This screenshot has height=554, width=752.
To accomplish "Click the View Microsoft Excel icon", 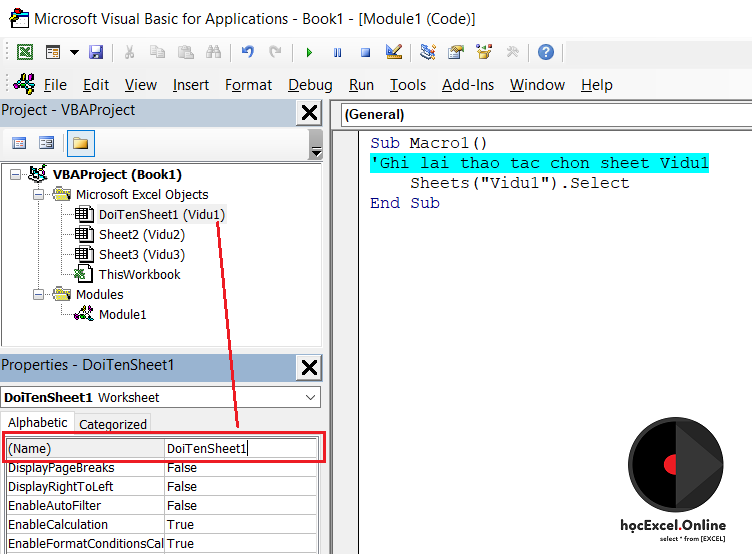I will pyautogui.click(x=25, y=52).
